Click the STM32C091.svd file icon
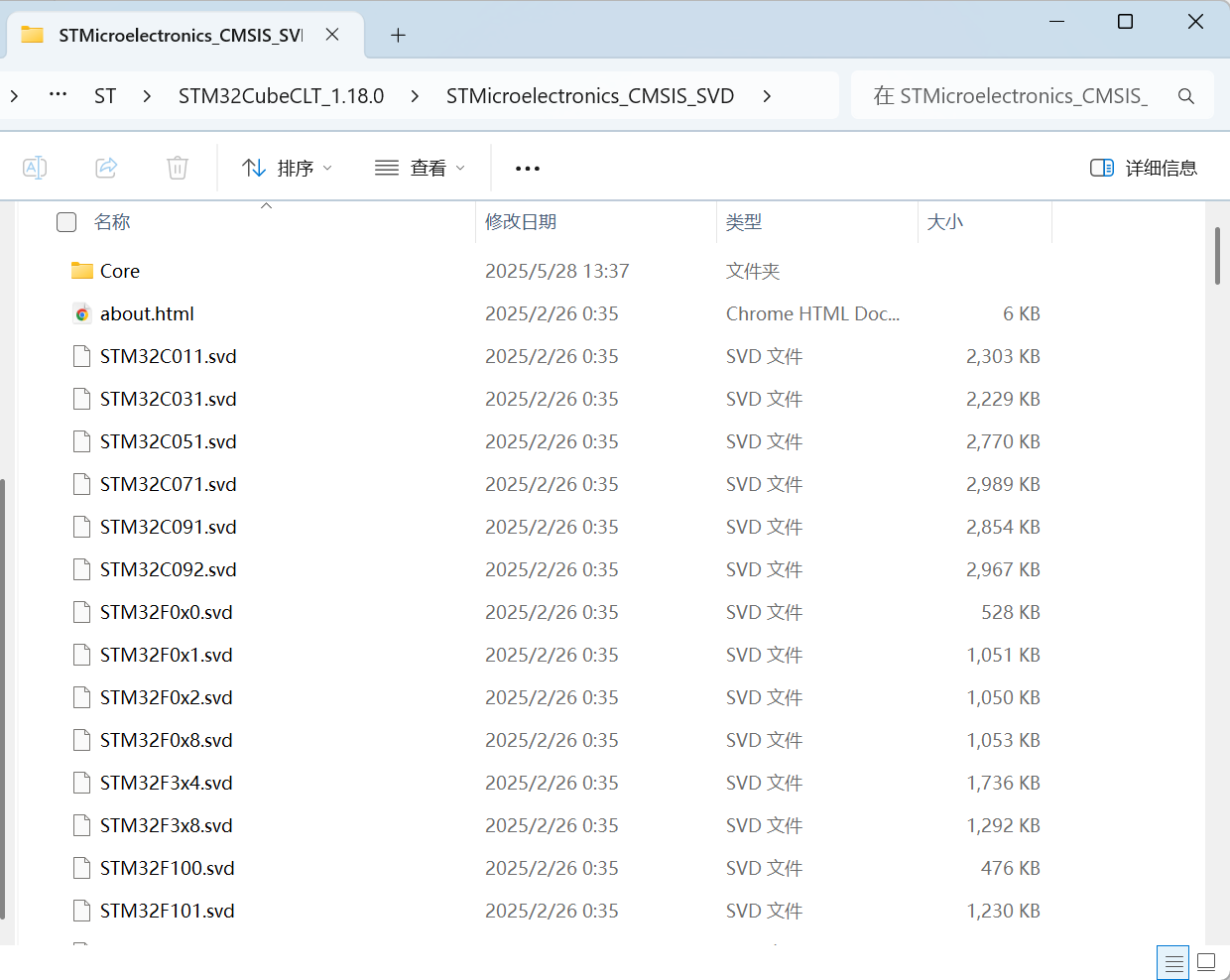The width and height of the screenshot is (1230, 980). [x=82, y=527]
